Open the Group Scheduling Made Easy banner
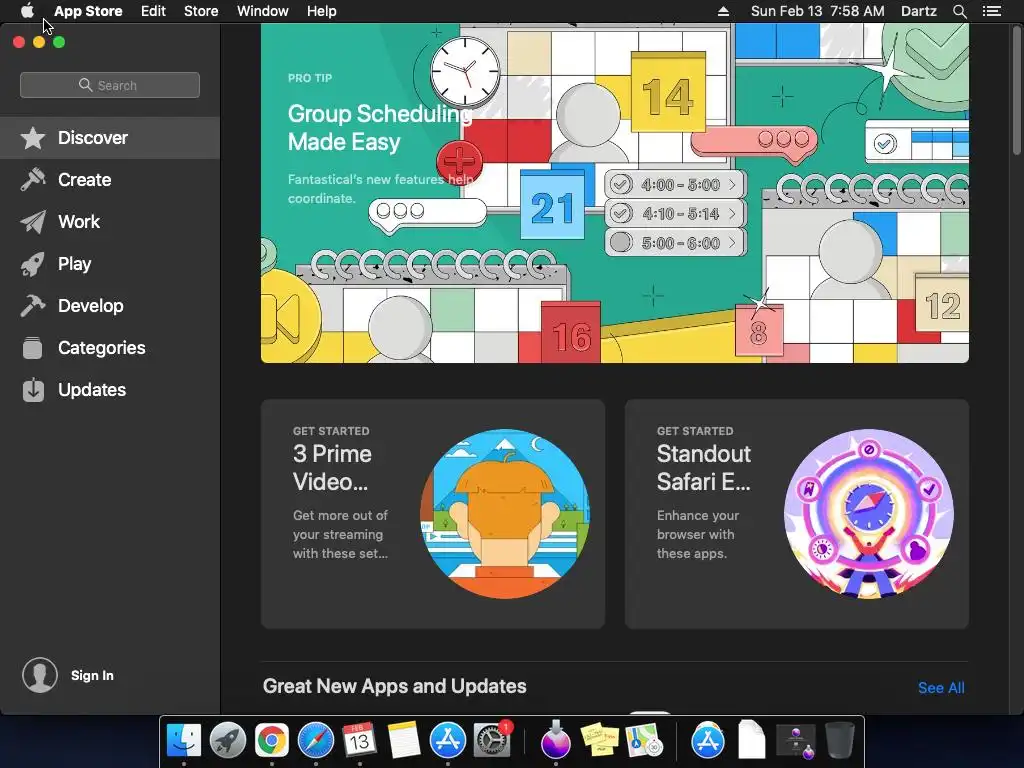Screen dimensions: 1024x768 pos(615,193)
